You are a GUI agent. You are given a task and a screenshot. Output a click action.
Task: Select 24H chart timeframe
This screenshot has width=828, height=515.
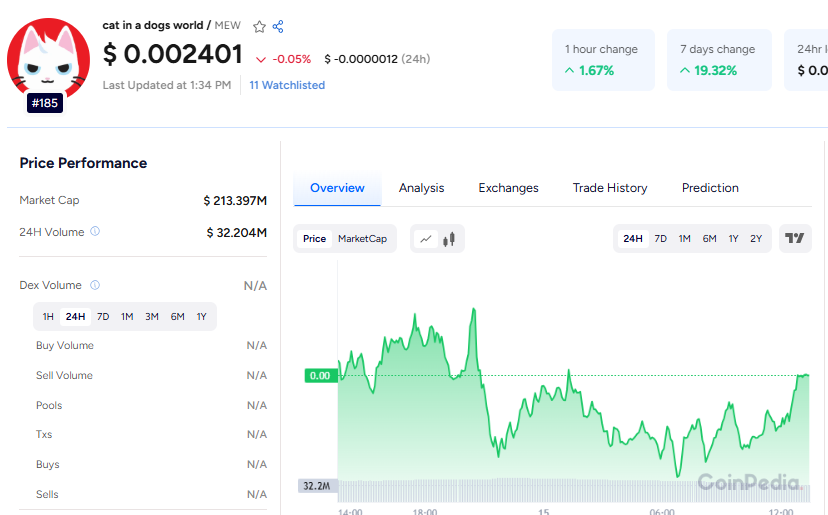point(633,239)
